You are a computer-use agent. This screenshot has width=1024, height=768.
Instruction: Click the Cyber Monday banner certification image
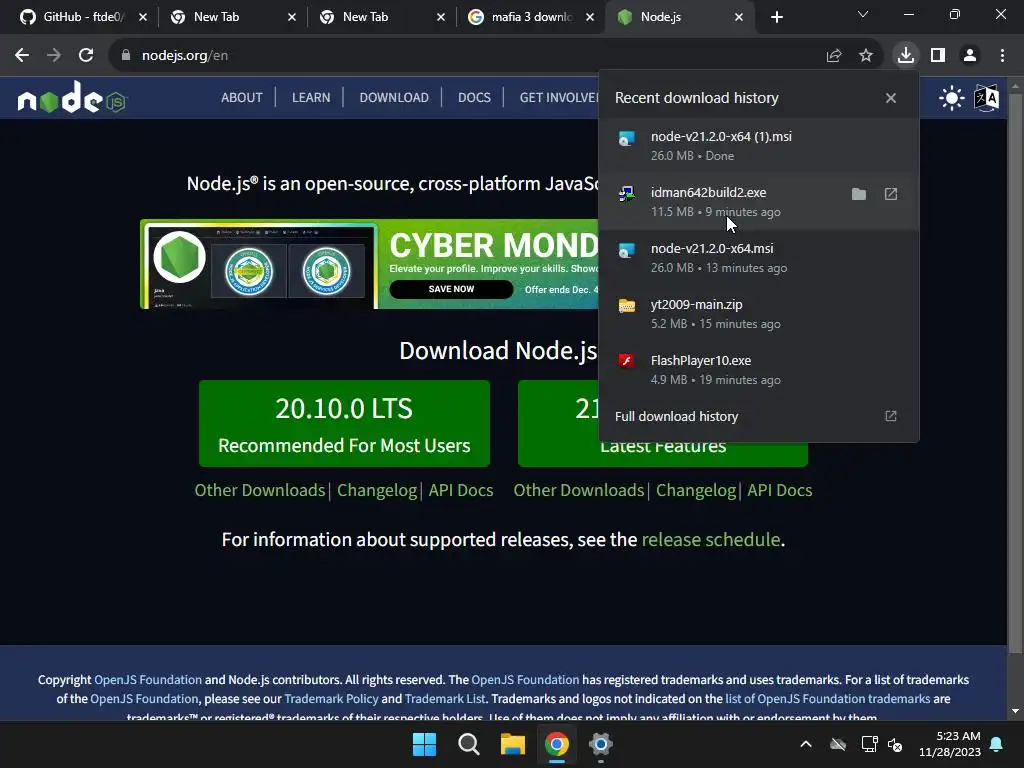tap(261, 265)
